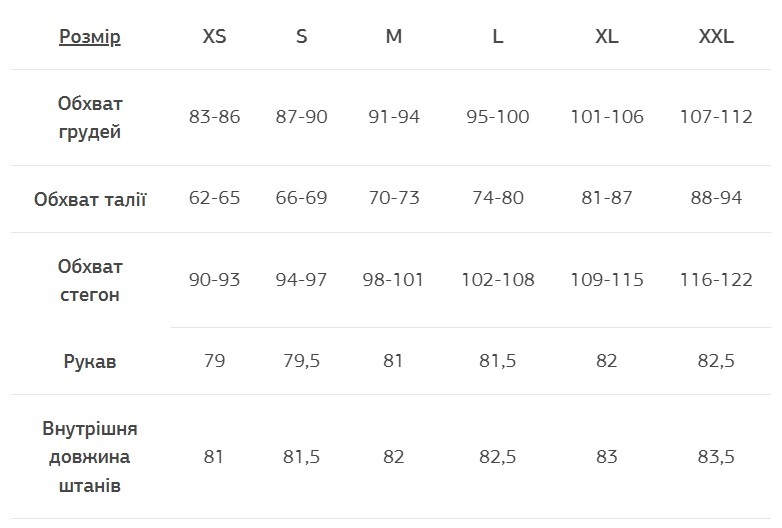
Task: Select the XS size column header
Action: point(214,37)
